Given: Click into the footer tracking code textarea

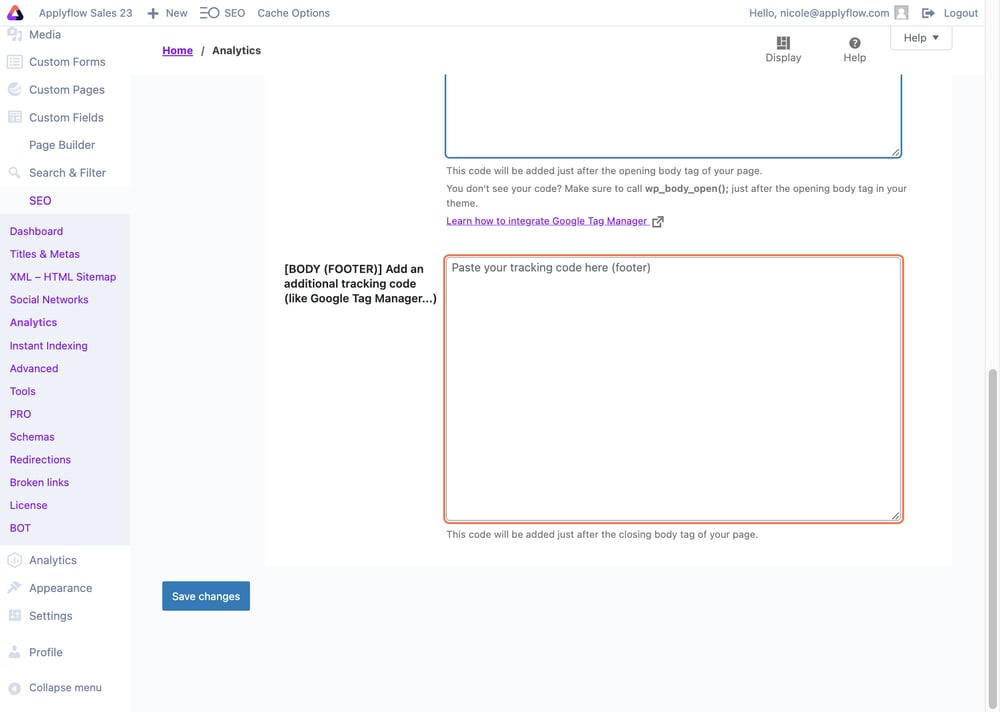Looking at the screenshot, I should point(673,389).
